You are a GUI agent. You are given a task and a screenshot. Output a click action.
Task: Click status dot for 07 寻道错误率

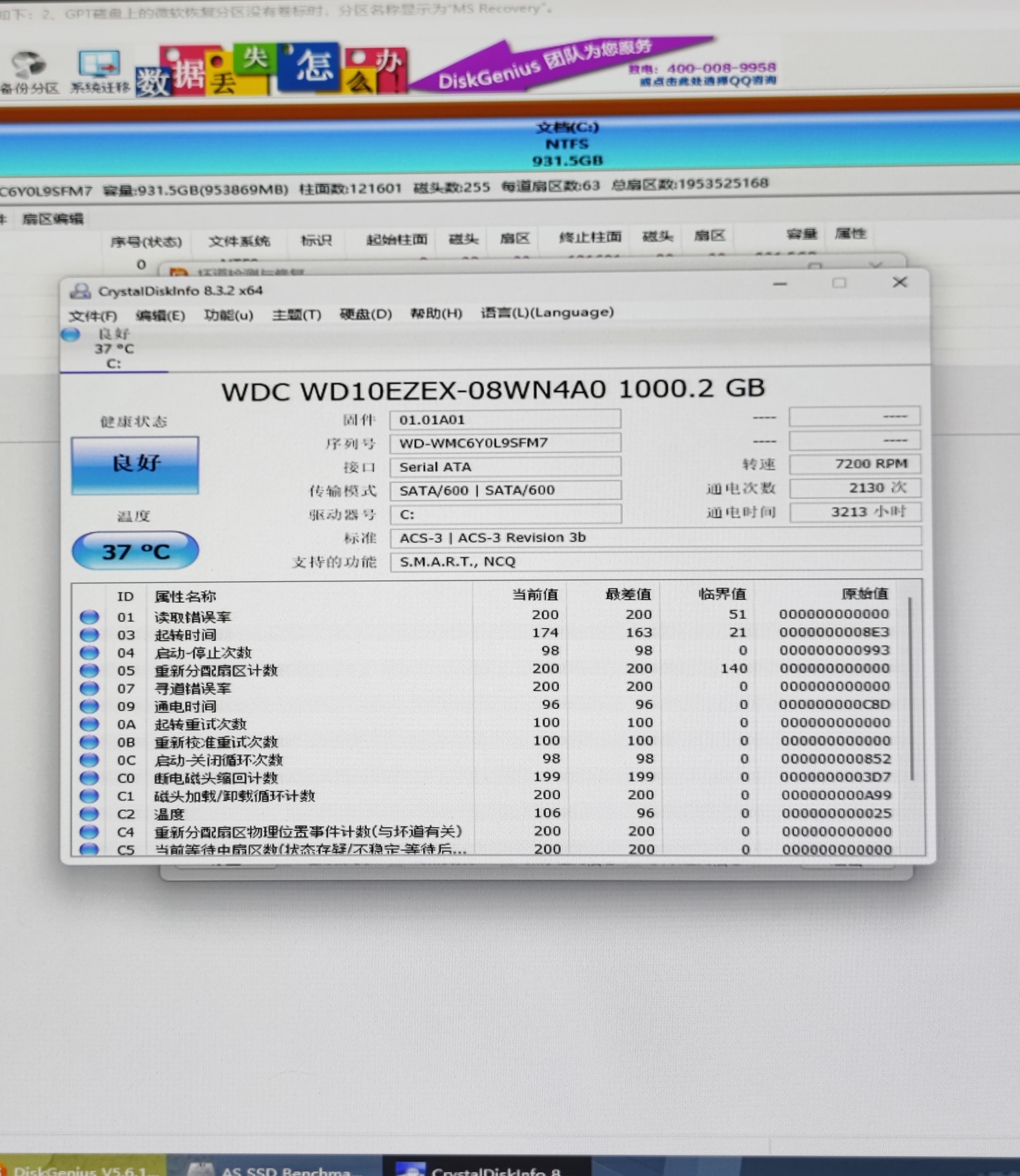point(90,689)
